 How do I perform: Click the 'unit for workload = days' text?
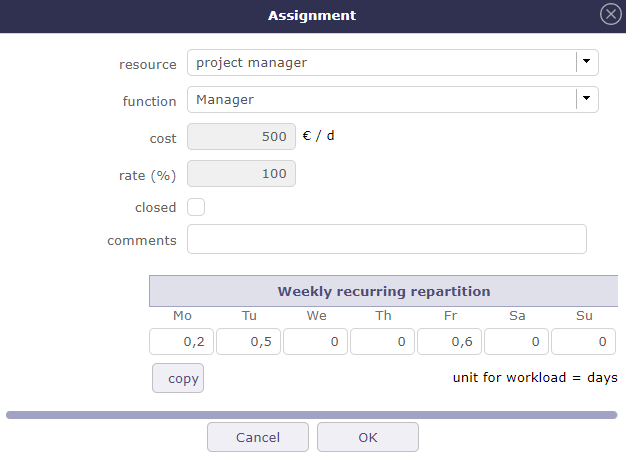click(535, 378)
